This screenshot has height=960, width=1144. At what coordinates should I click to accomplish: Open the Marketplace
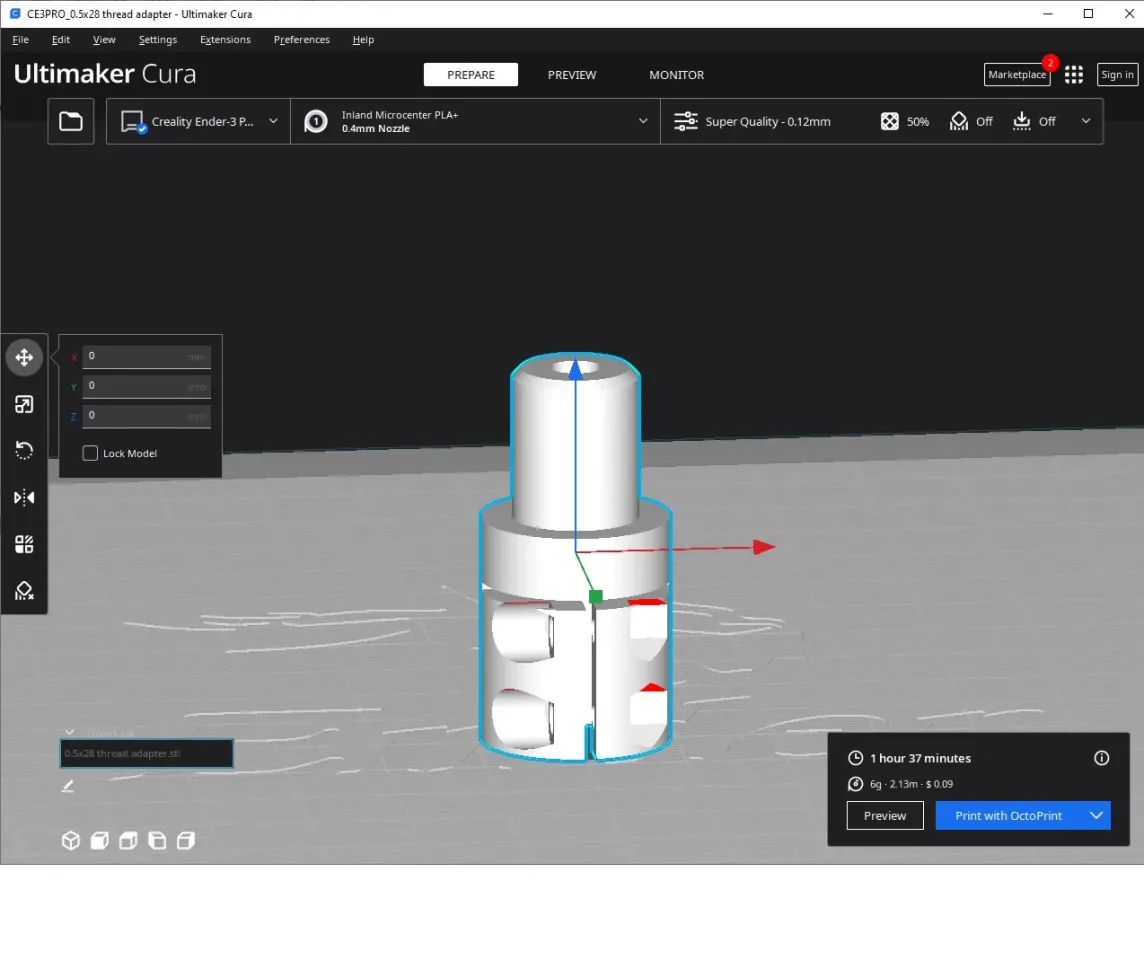pyautogui.click(x=1017, y=74)
